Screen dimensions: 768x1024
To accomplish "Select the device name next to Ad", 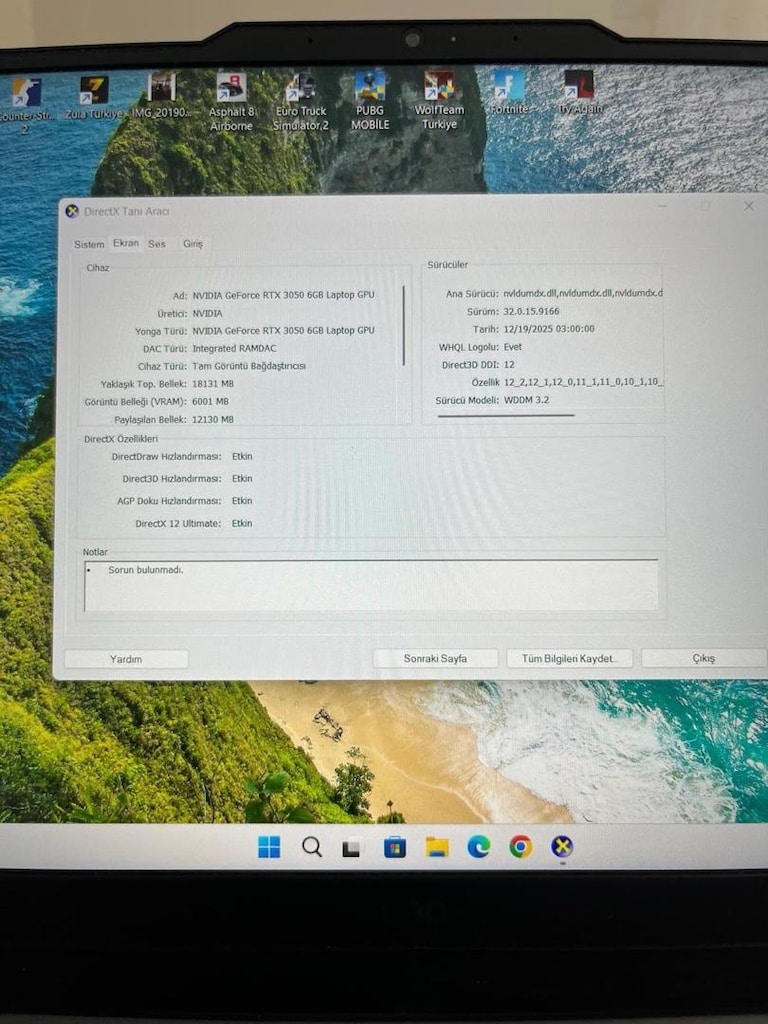I will coord(283,295).
